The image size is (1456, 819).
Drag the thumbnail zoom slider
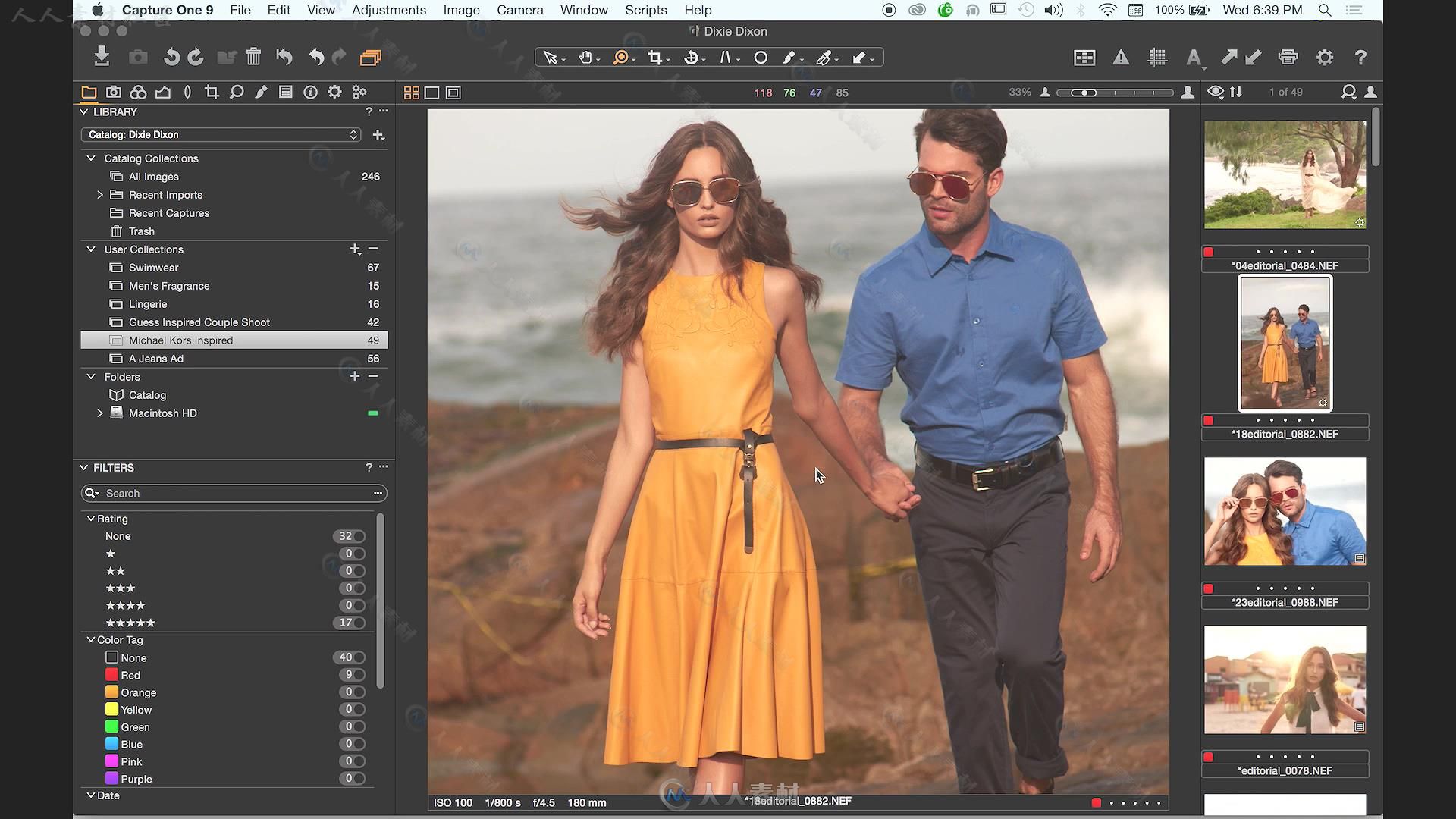click(1084, 92)
